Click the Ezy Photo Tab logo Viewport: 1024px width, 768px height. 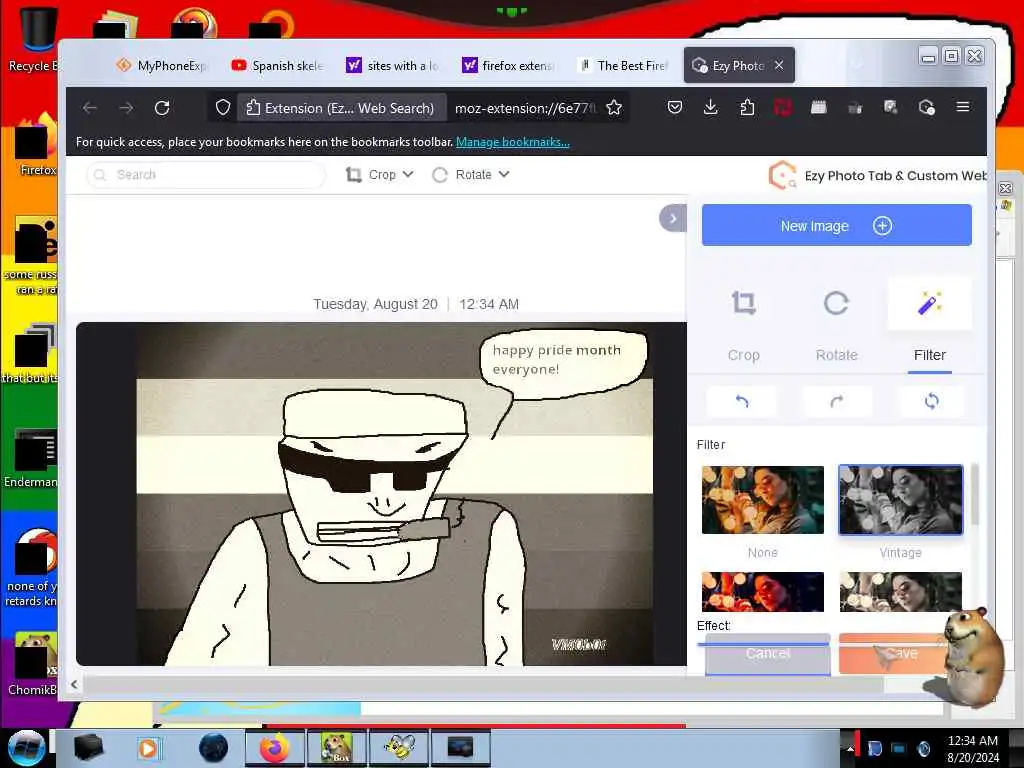(x=782, y=175)
